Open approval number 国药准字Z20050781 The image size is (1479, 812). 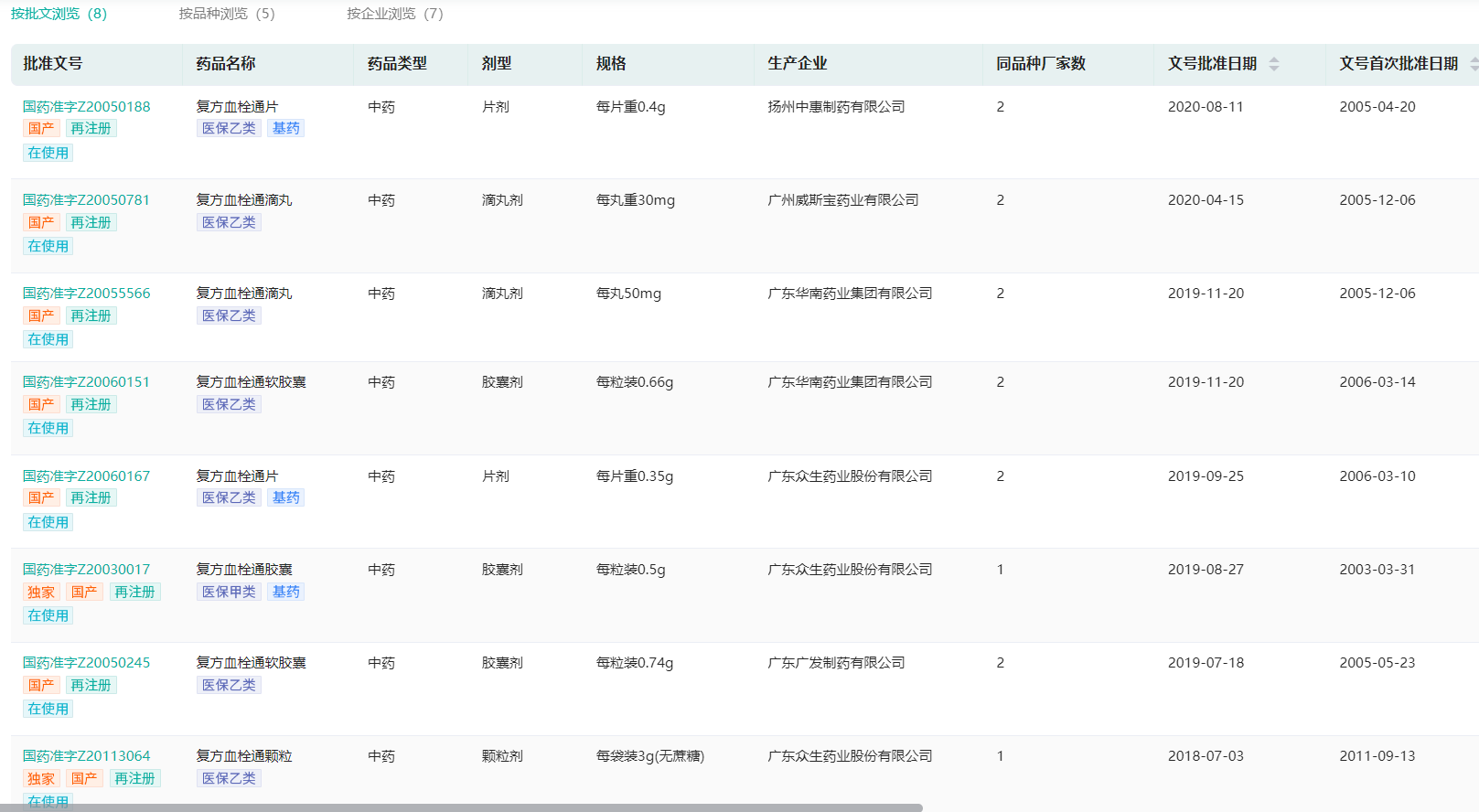point(86,200)
